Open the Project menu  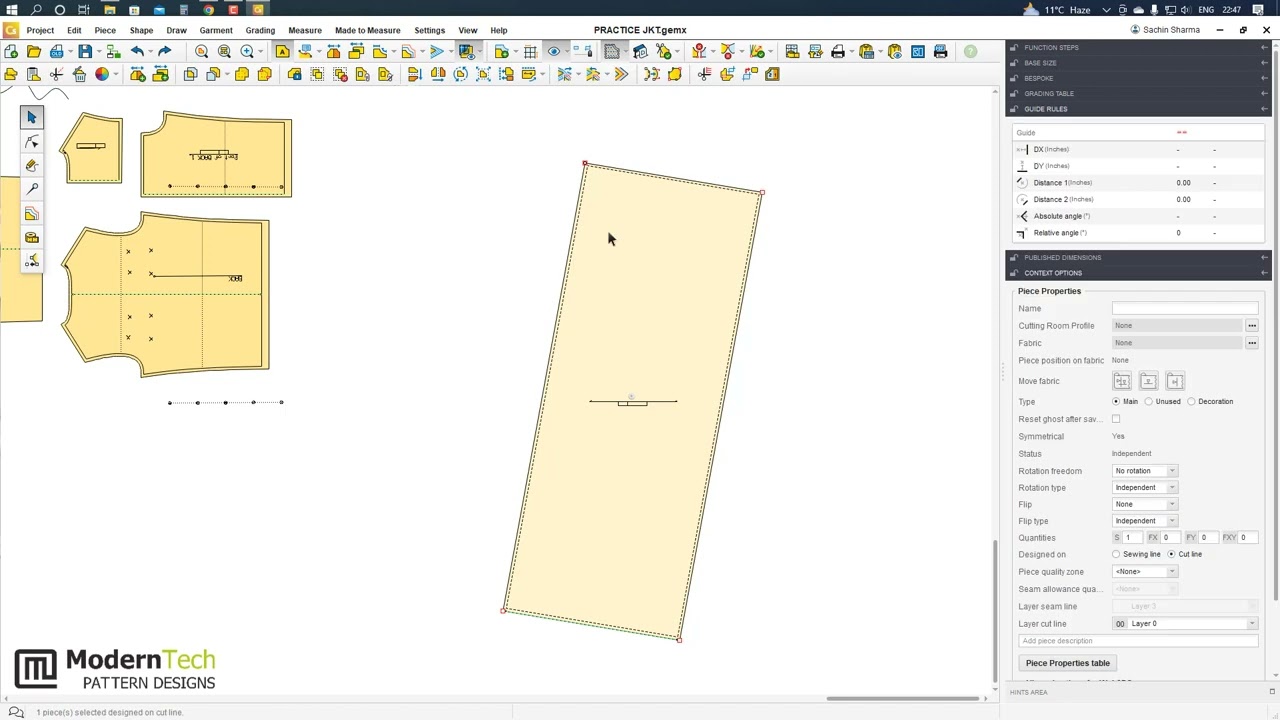click(x=40, y=30)
